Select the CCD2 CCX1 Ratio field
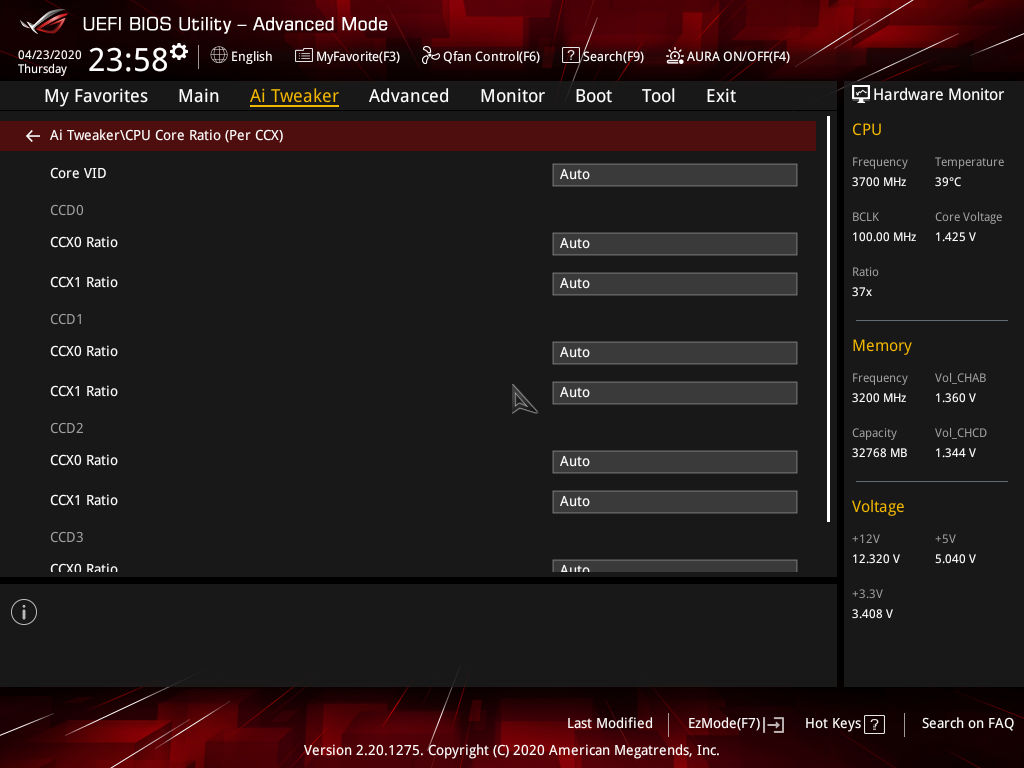This screenshot has width=1024, height=768. (675, 502)
